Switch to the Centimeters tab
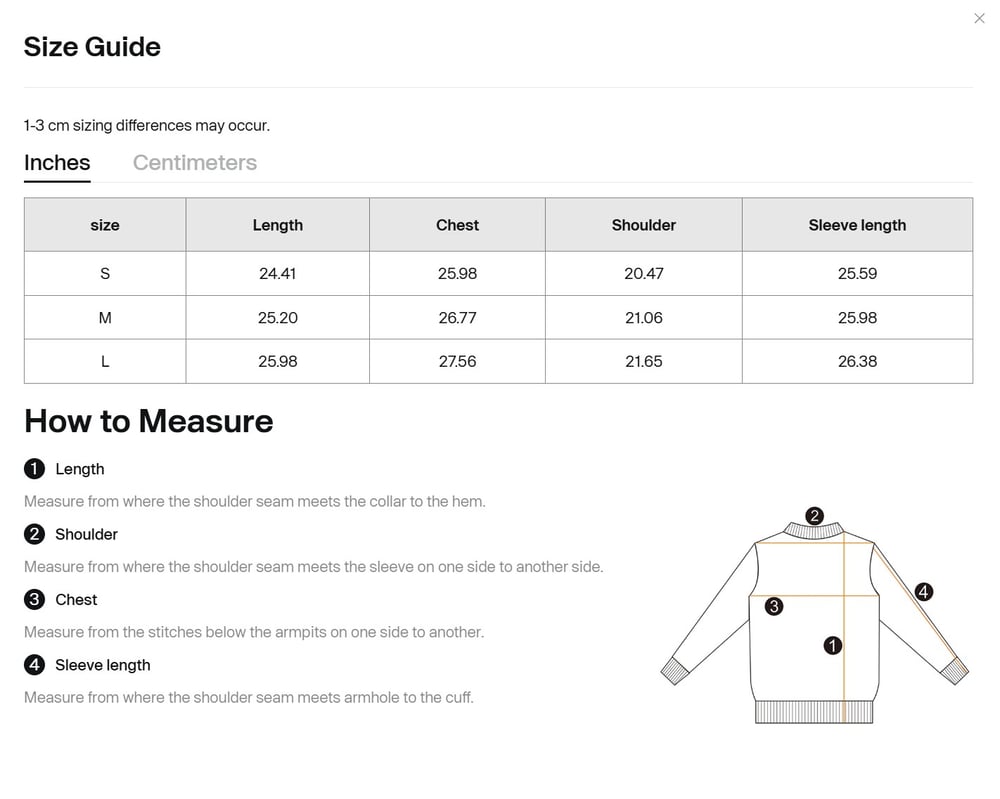 click(195, 163)
